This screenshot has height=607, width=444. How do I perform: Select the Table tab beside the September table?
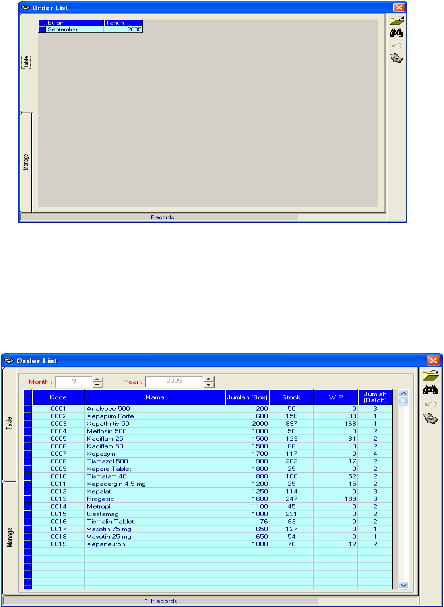[26, 62]
